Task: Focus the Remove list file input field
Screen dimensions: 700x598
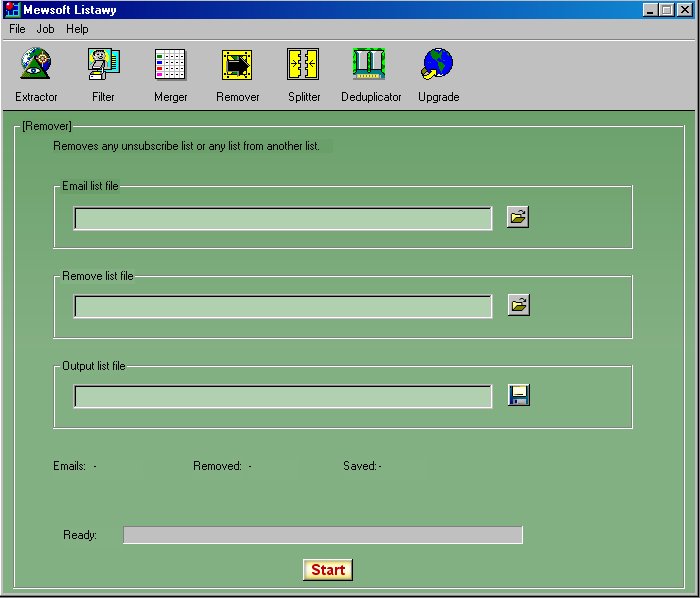Action: pyautogui.click(x=283, y=306)
